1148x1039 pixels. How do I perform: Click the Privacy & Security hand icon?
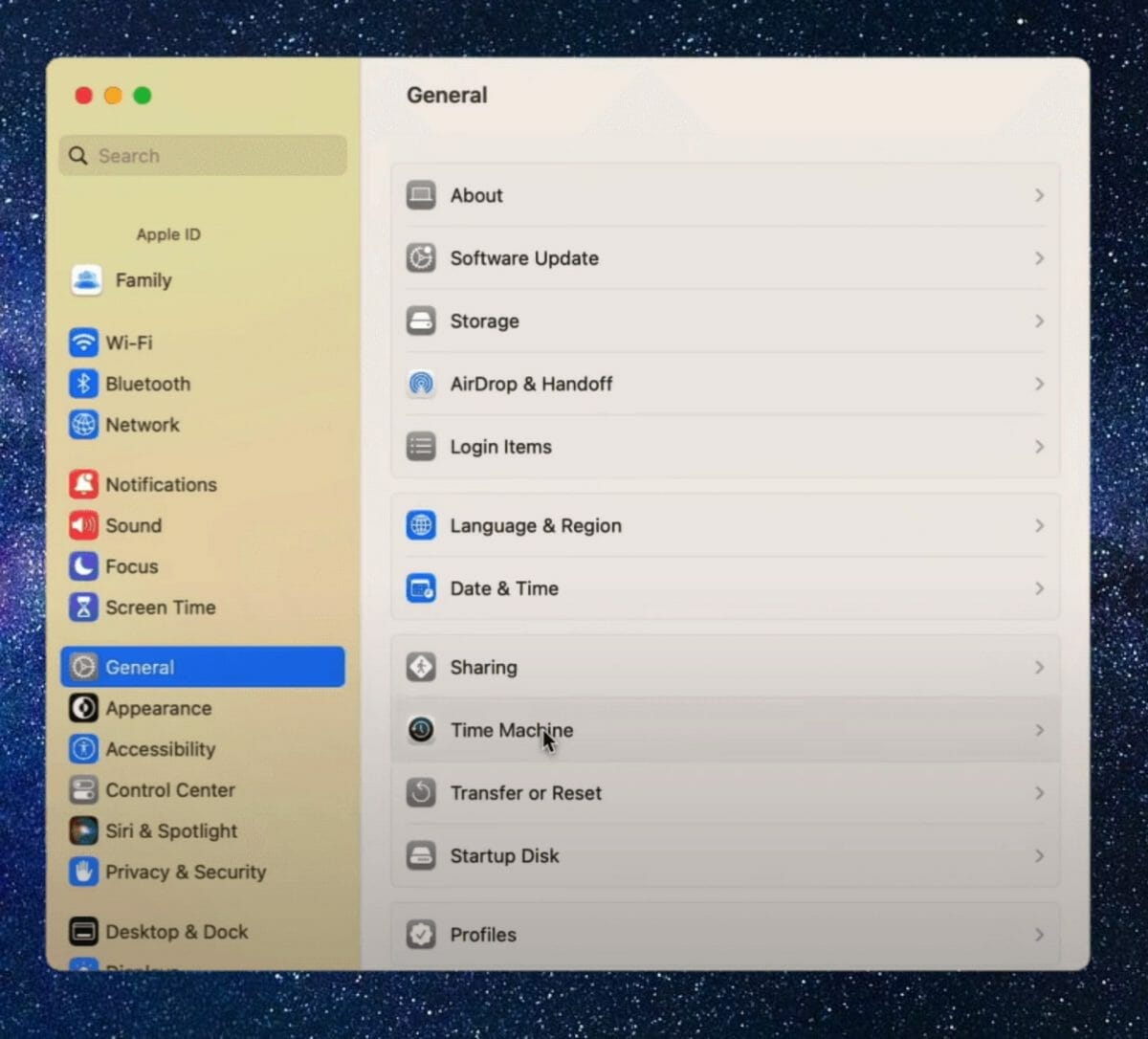(x=85, y=872)
